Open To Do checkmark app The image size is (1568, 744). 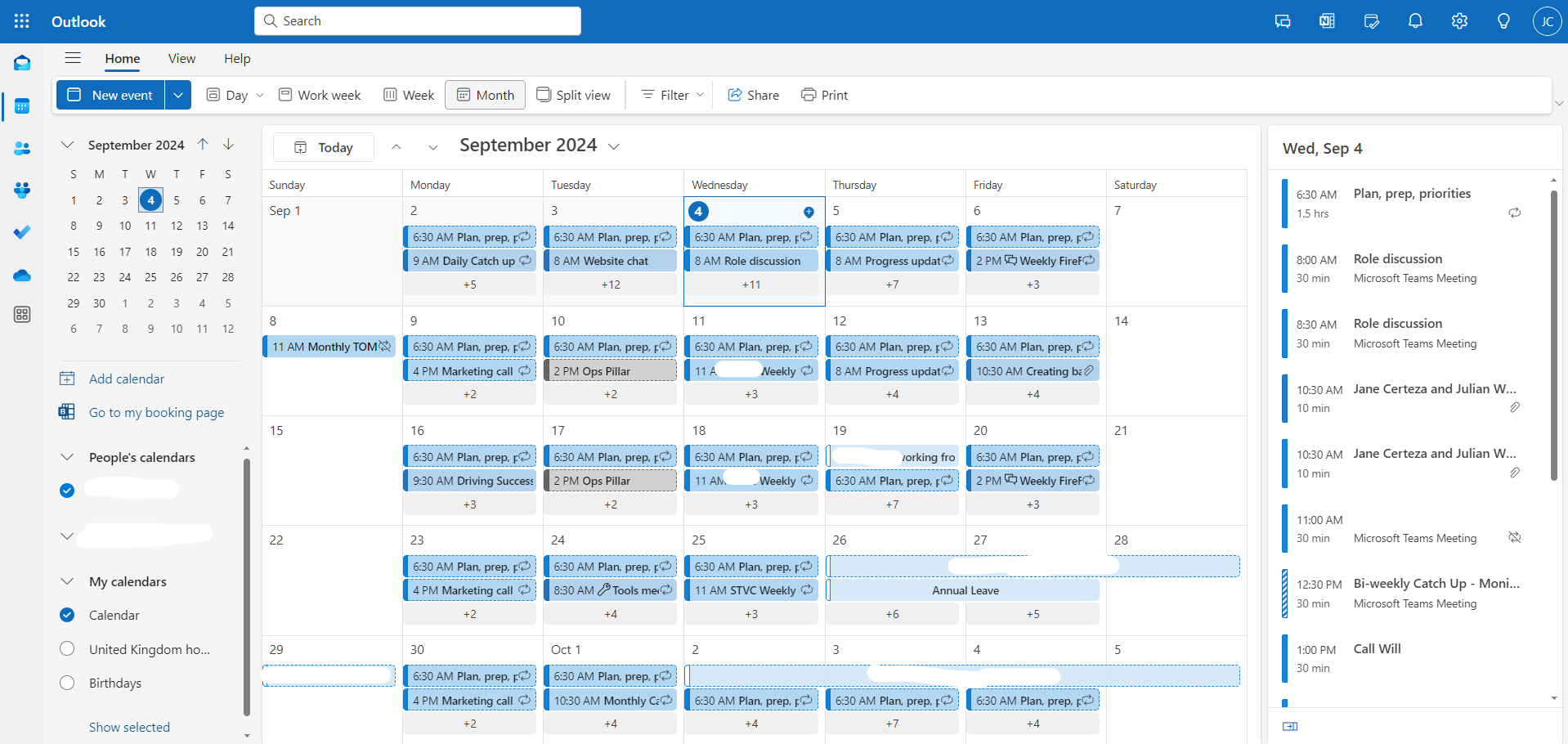point(22,233)
